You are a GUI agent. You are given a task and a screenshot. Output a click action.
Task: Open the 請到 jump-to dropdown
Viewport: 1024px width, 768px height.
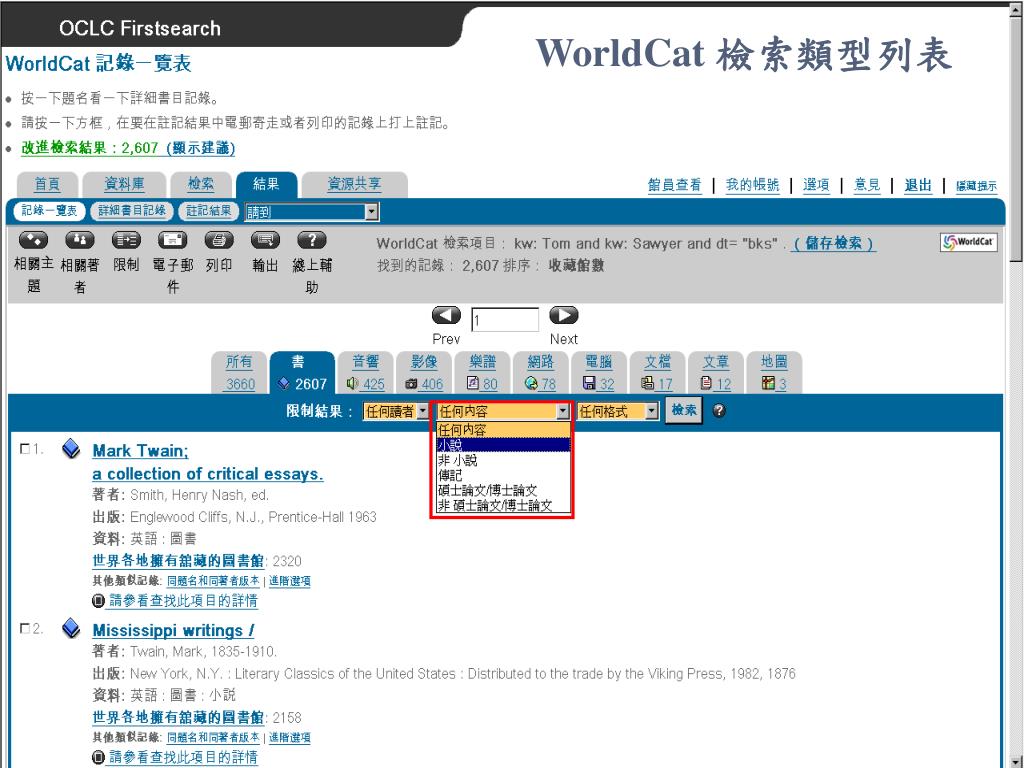(312, 212)
